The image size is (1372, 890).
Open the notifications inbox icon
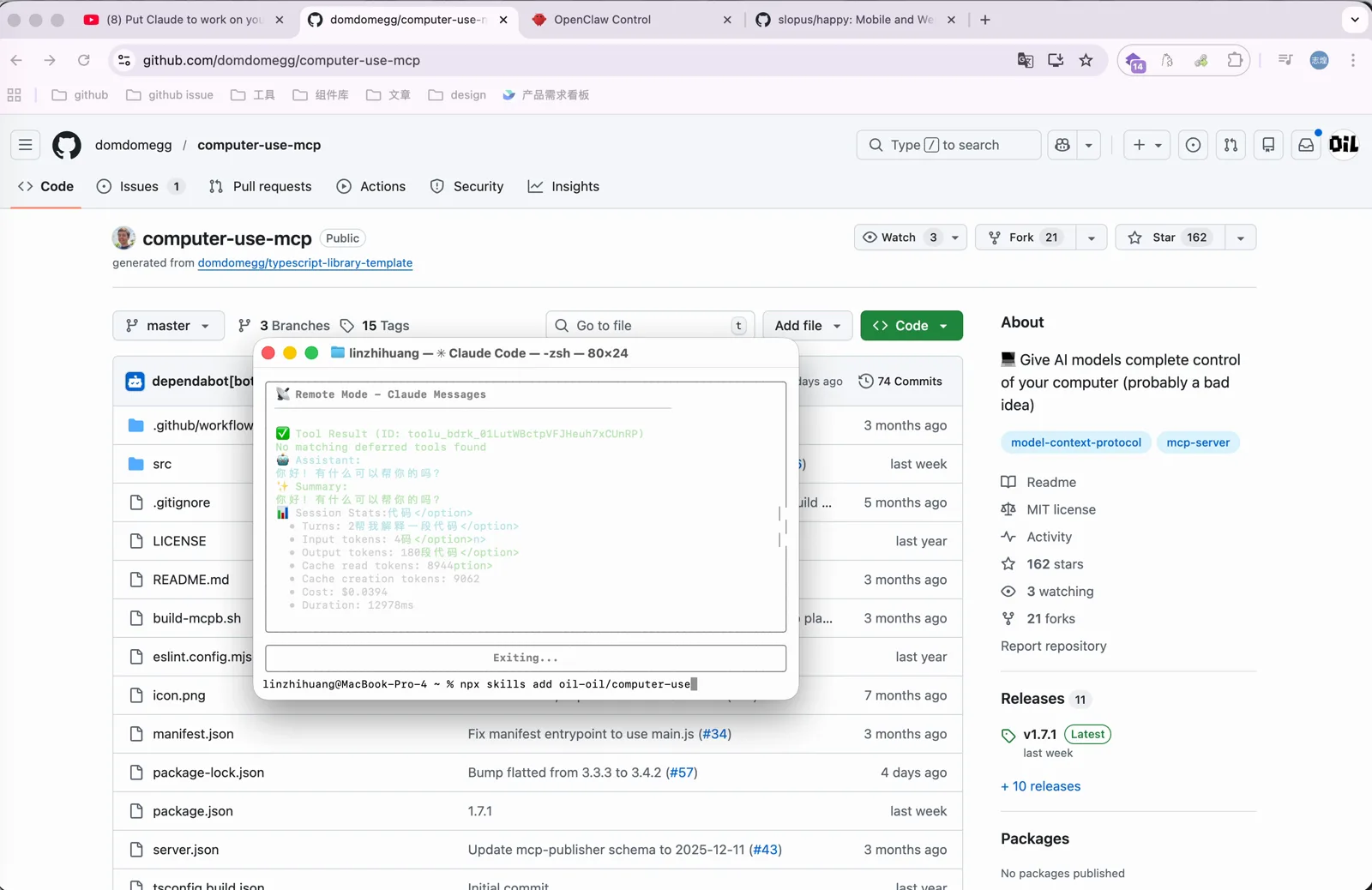[1306, 145]
